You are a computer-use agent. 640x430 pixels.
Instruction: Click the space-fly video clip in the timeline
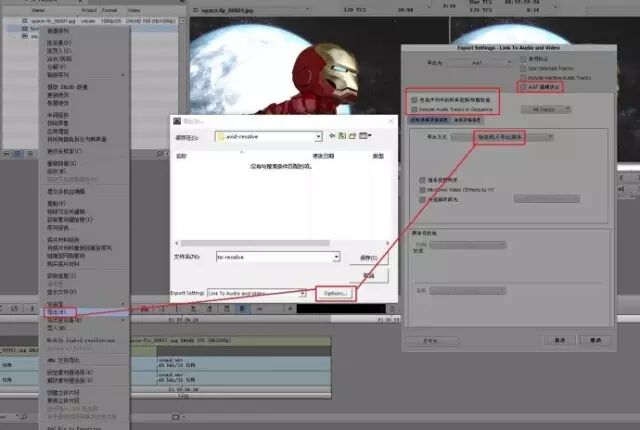[231, 340]
